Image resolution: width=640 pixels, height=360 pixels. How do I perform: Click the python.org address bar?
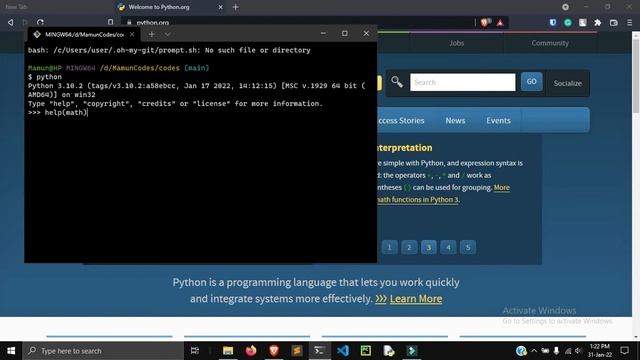[298, 22]
